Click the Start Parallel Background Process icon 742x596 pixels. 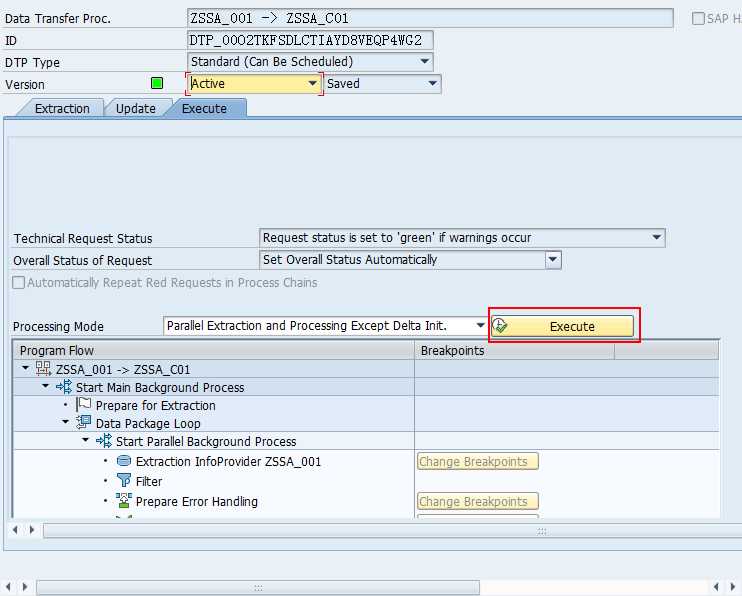pyautogui.click(x=104, y=441)
